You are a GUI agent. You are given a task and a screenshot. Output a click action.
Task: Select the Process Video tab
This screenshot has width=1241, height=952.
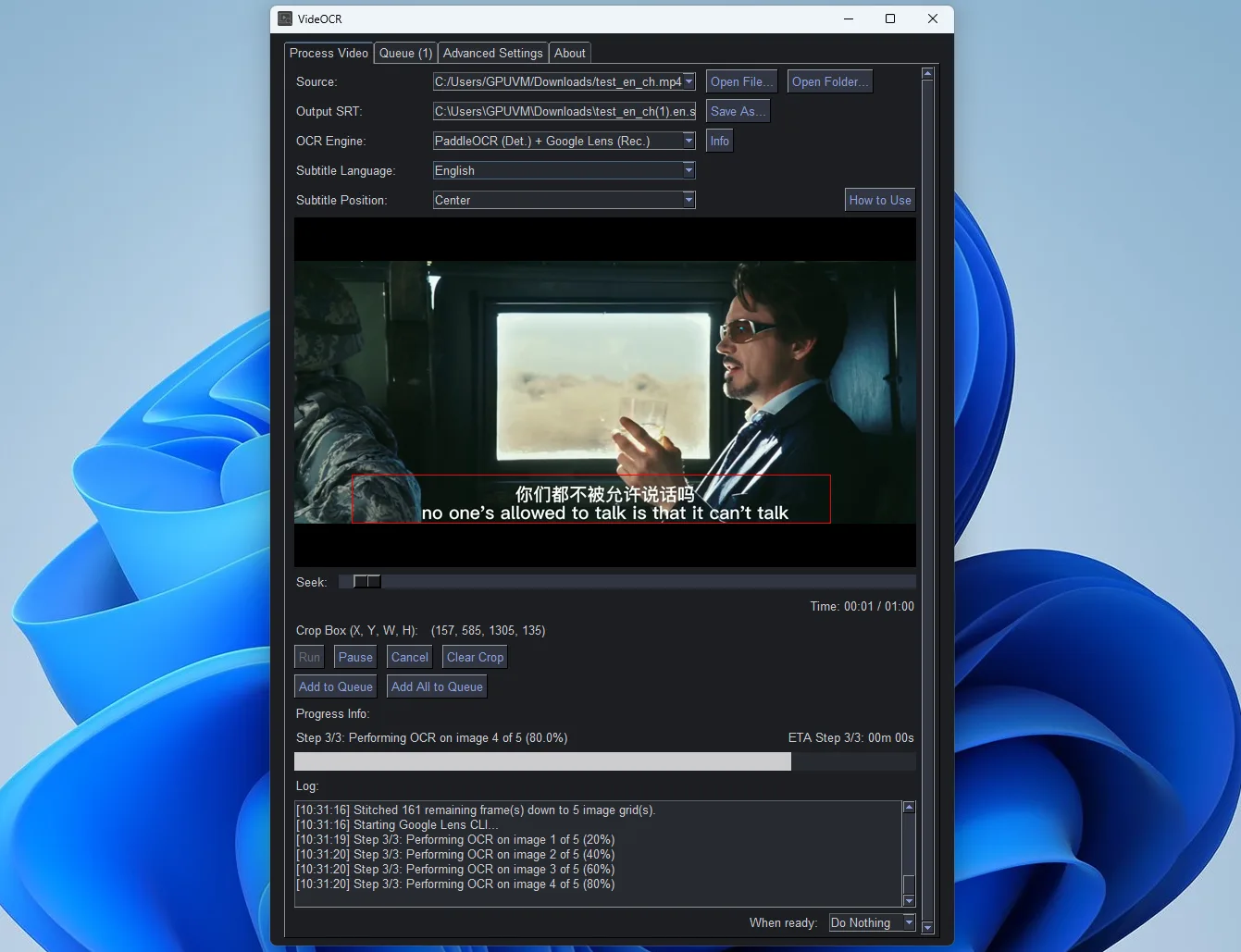(x=329, y=53)
